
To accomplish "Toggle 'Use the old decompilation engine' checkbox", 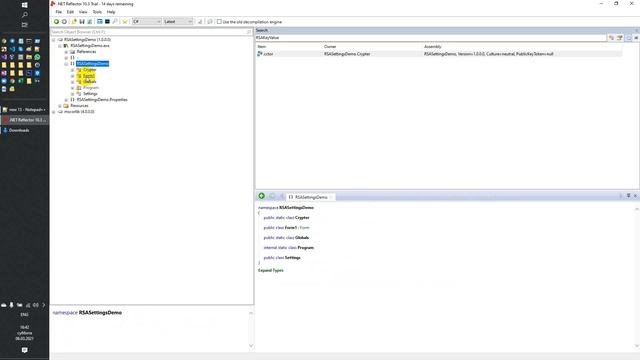I will coord(219,22).
